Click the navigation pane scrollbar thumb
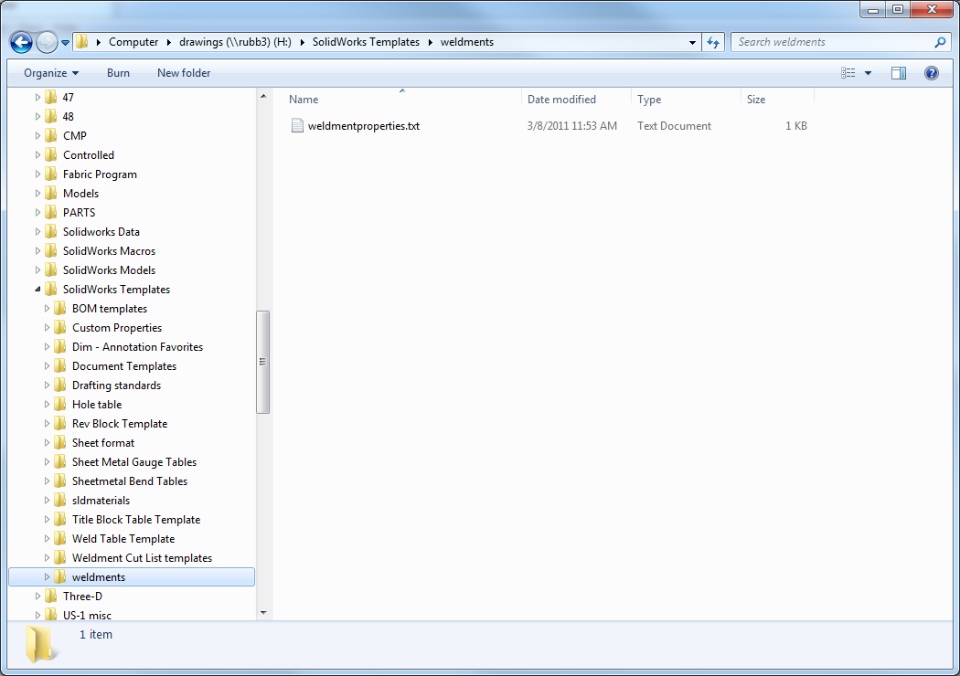This screenshot has width=960, height=676. pyautogui.click(x=263, y=362)
